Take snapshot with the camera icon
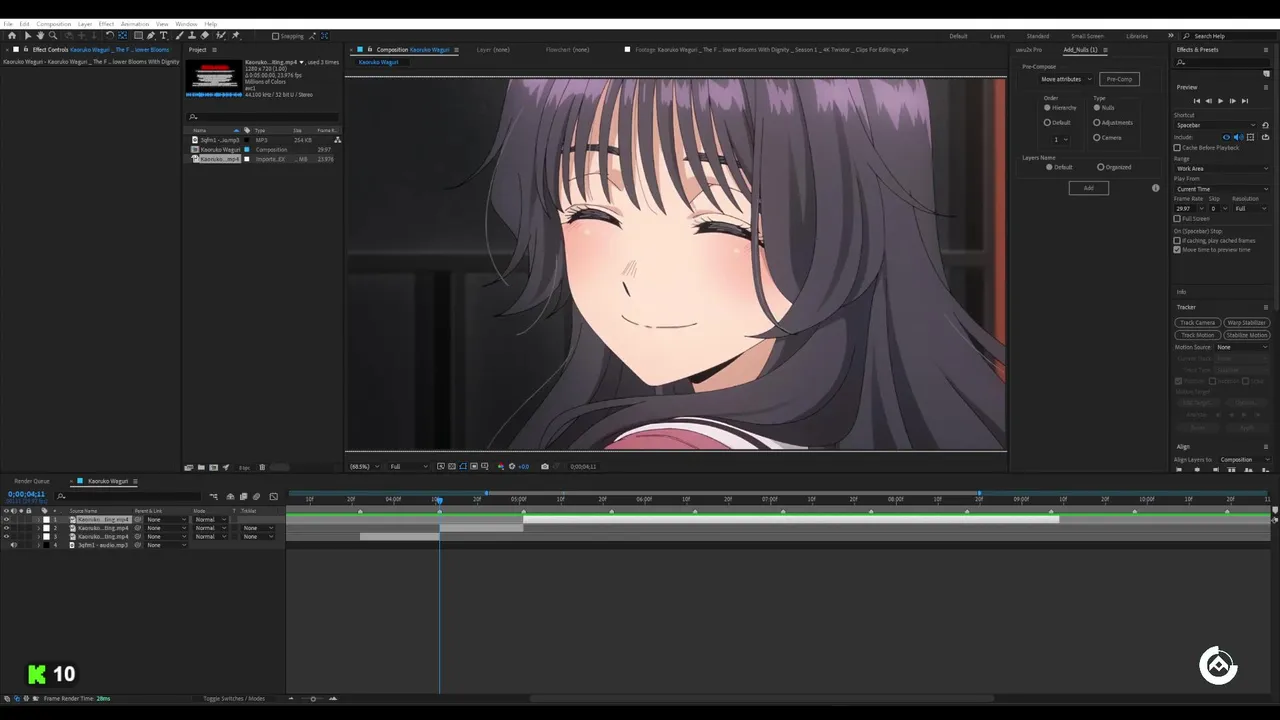This screenshot has height=720, width=1280. pyautogui.click(x=545, y=466)
